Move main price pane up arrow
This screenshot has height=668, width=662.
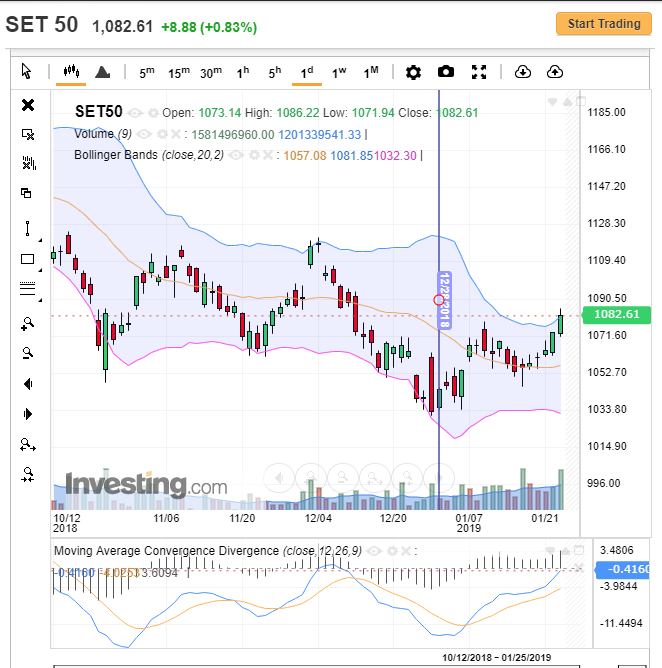(567, 102)
